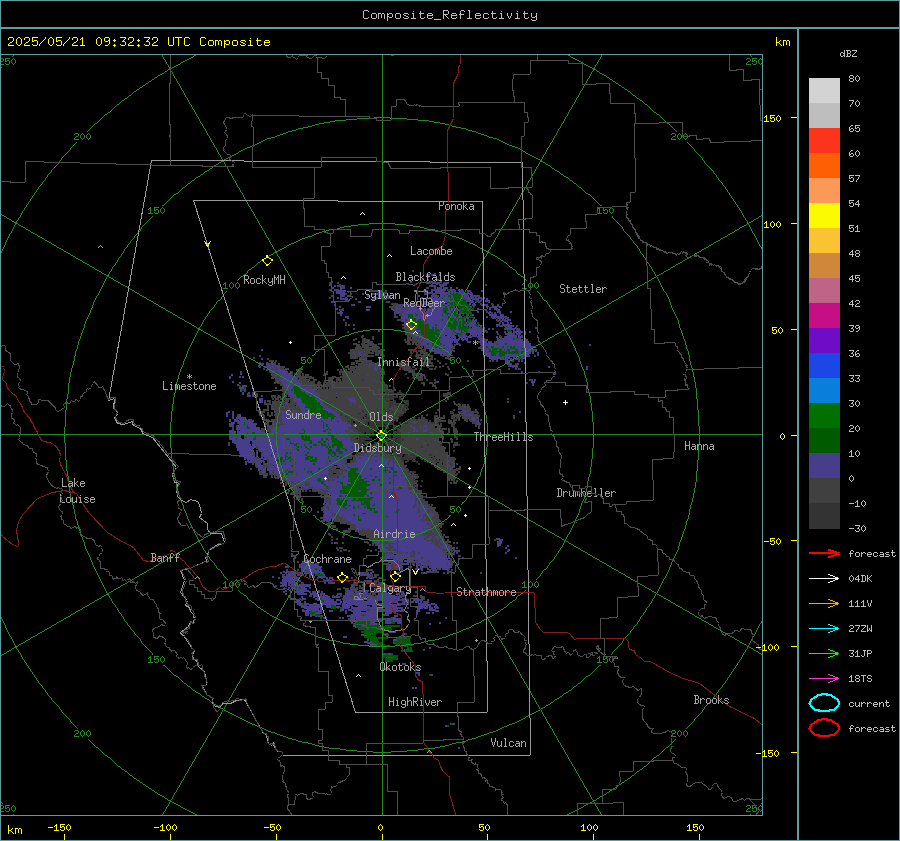Click the RockyMH location label
Screen dimensions: 900x841
tap(264, 280)
